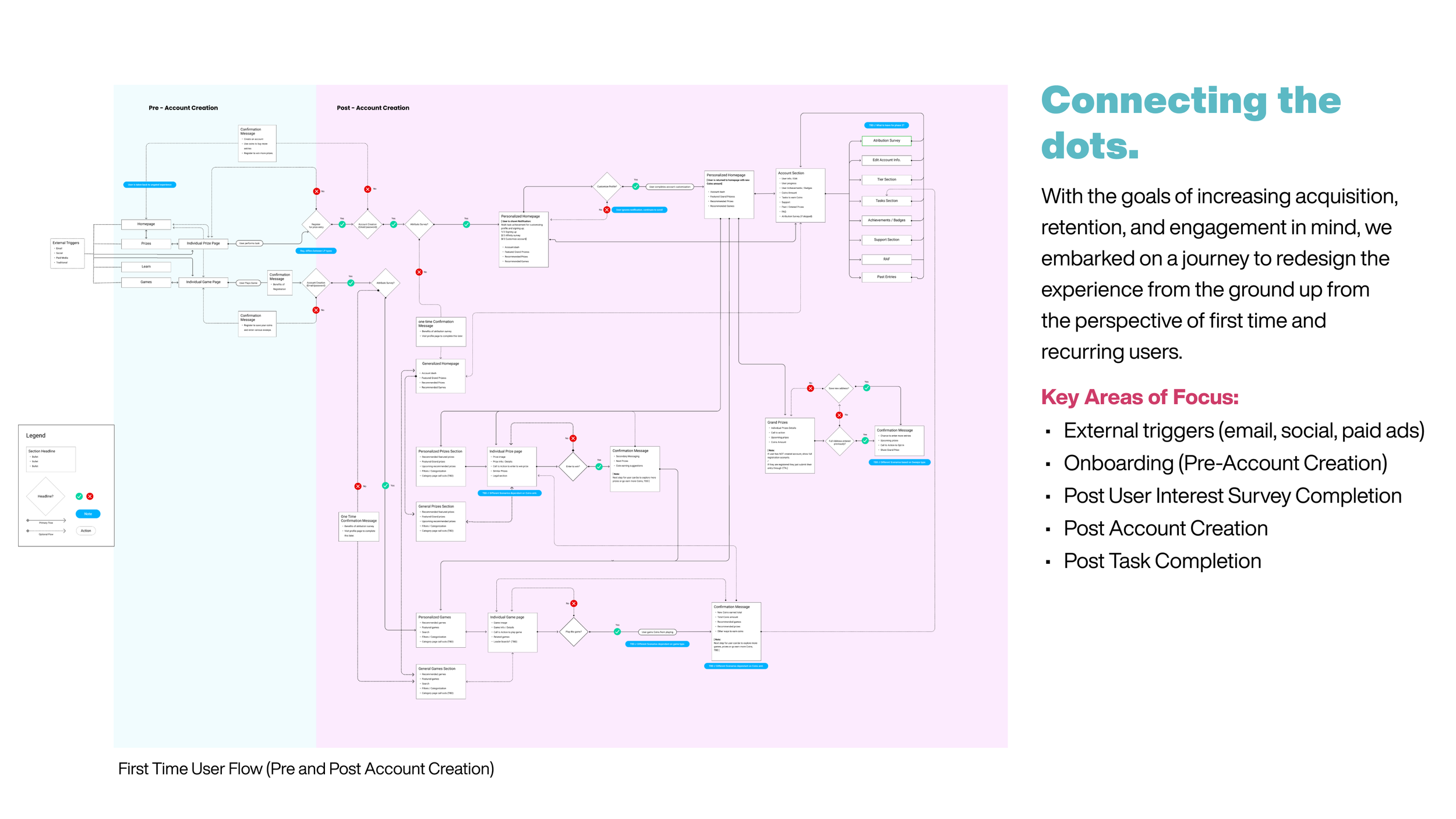
Task: Click green check right of Play the game diamond
Action: point(617,631)
